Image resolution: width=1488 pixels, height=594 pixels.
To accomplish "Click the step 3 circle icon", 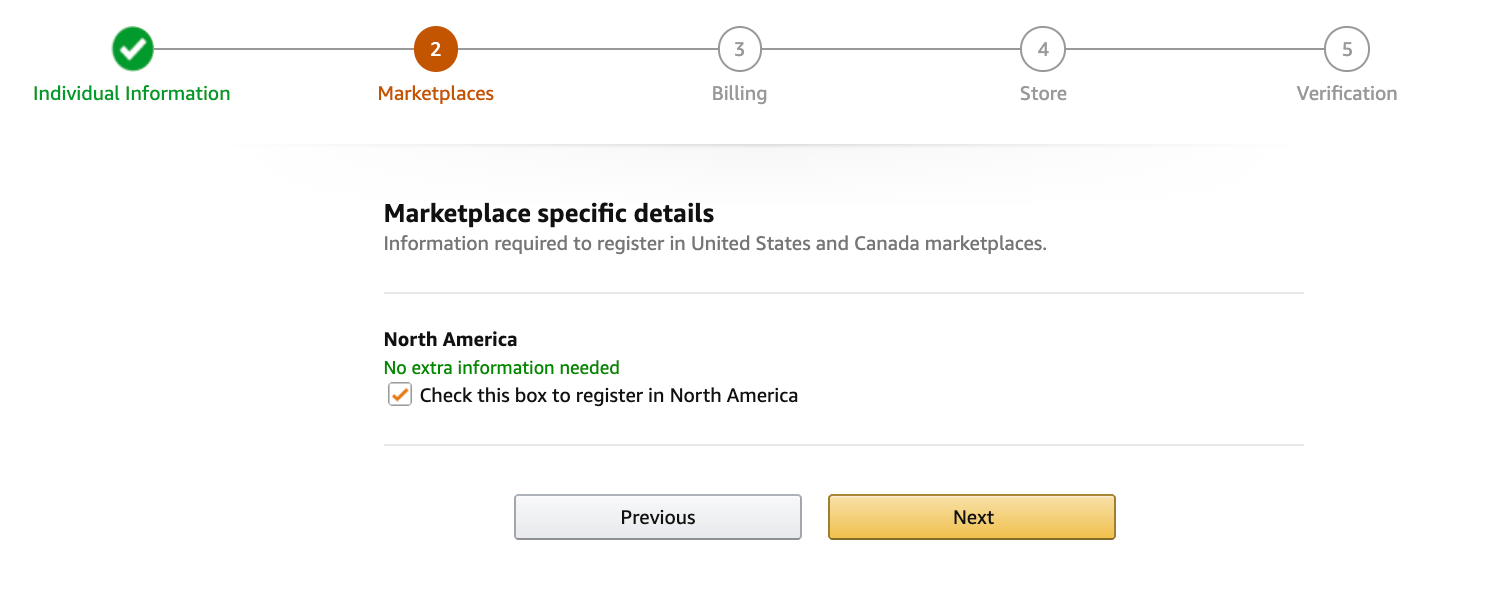I will click(739, 49).
